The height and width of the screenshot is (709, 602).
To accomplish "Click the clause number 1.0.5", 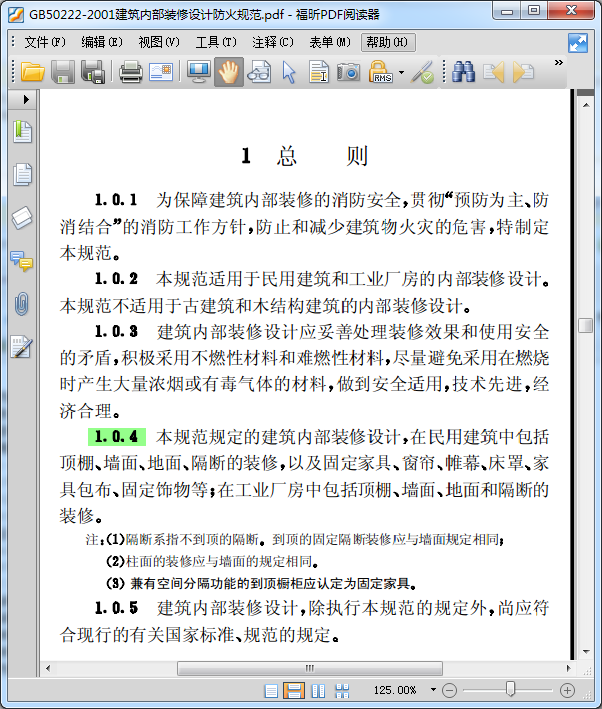I will pyautogui.click(x=116, y=608).
